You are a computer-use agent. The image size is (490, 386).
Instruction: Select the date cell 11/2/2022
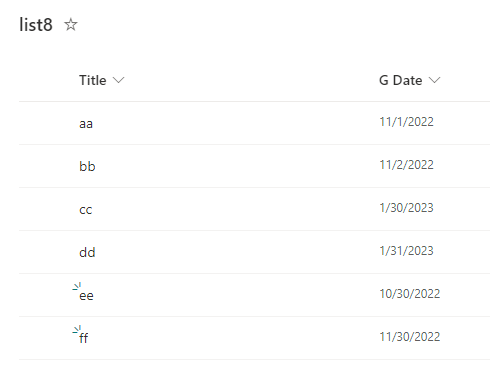406,165
